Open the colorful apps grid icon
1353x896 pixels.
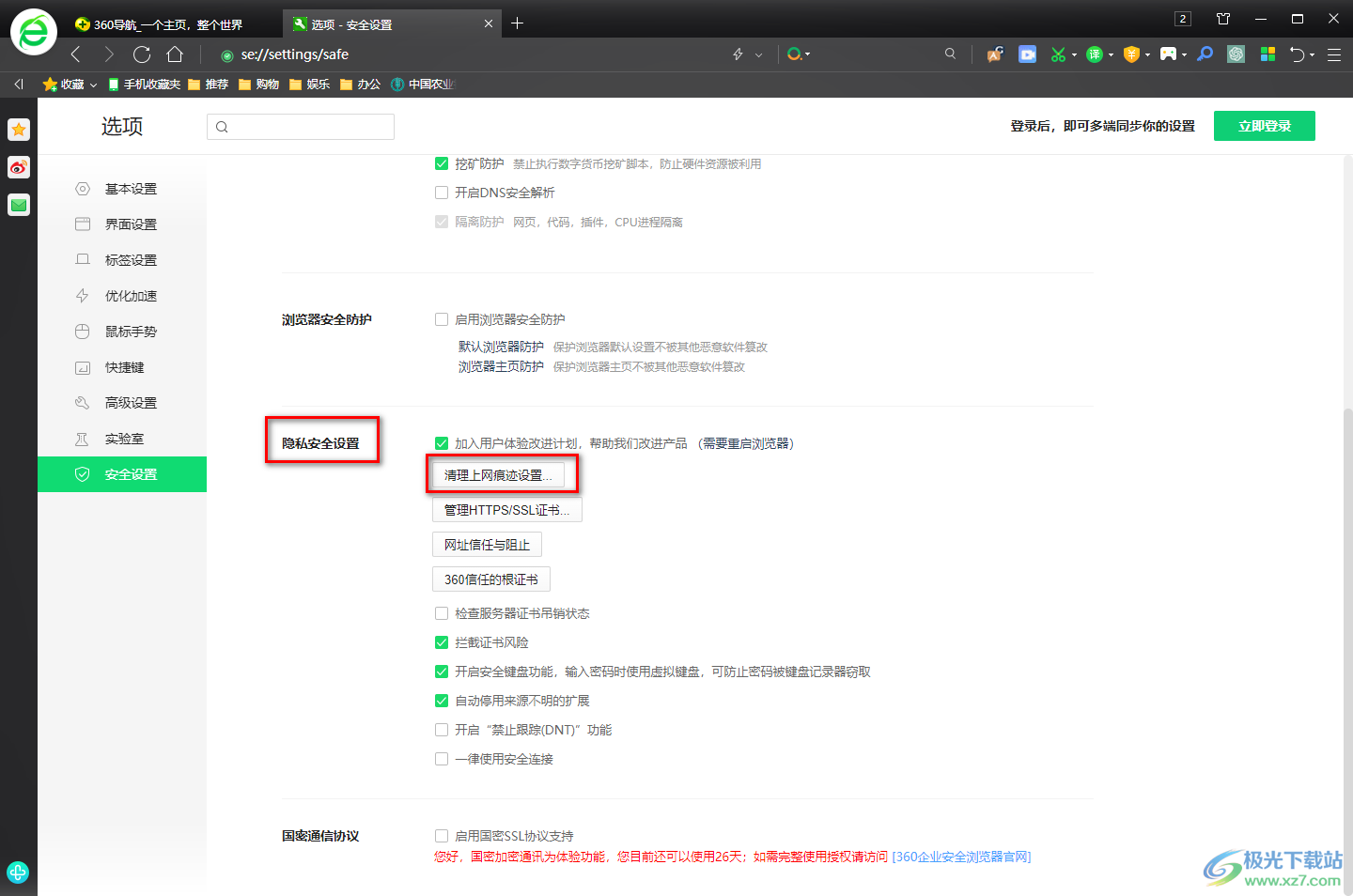click(1267, 54)
